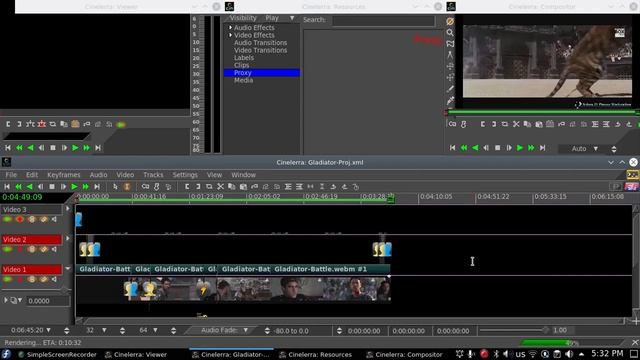This screenshot has height=360, width=640.
Task: Open the track height 64 dropdown
Action: point(155,330)
